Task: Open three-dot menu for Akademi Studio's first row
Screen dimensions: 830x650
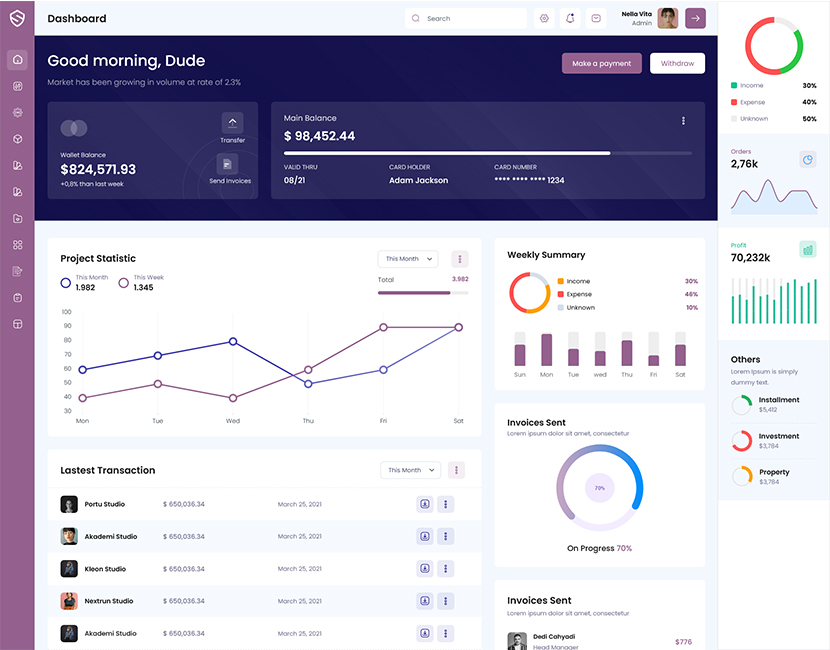Action: click(446, 537)
